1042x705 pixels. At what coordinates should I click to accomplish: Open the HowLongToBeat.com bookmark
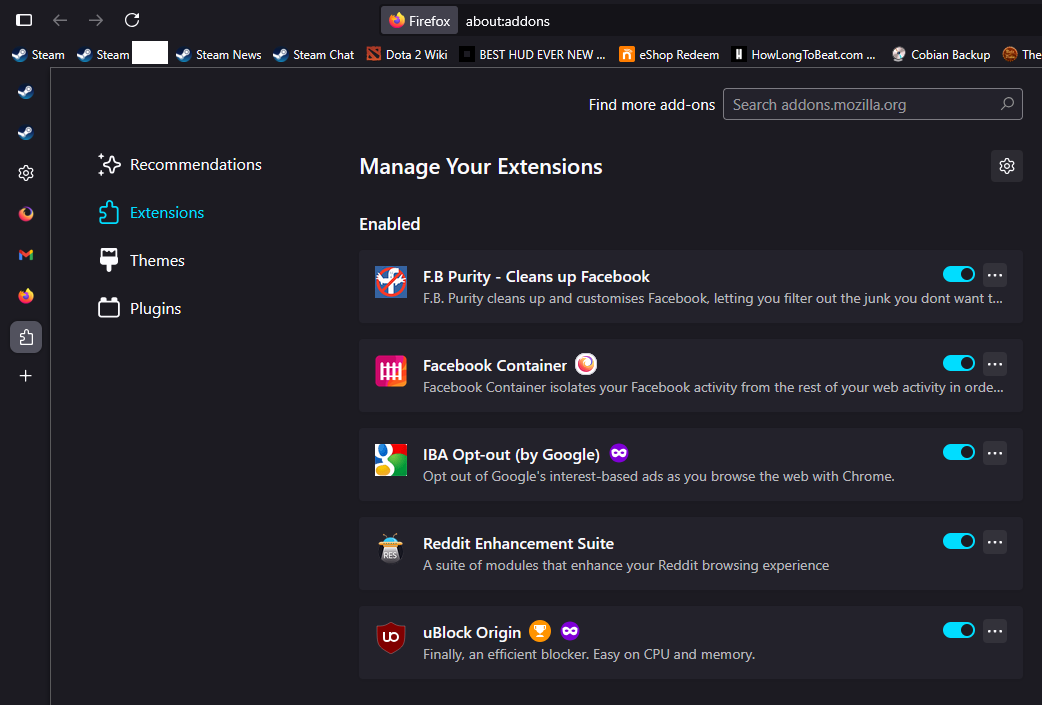tap(803, 54)
